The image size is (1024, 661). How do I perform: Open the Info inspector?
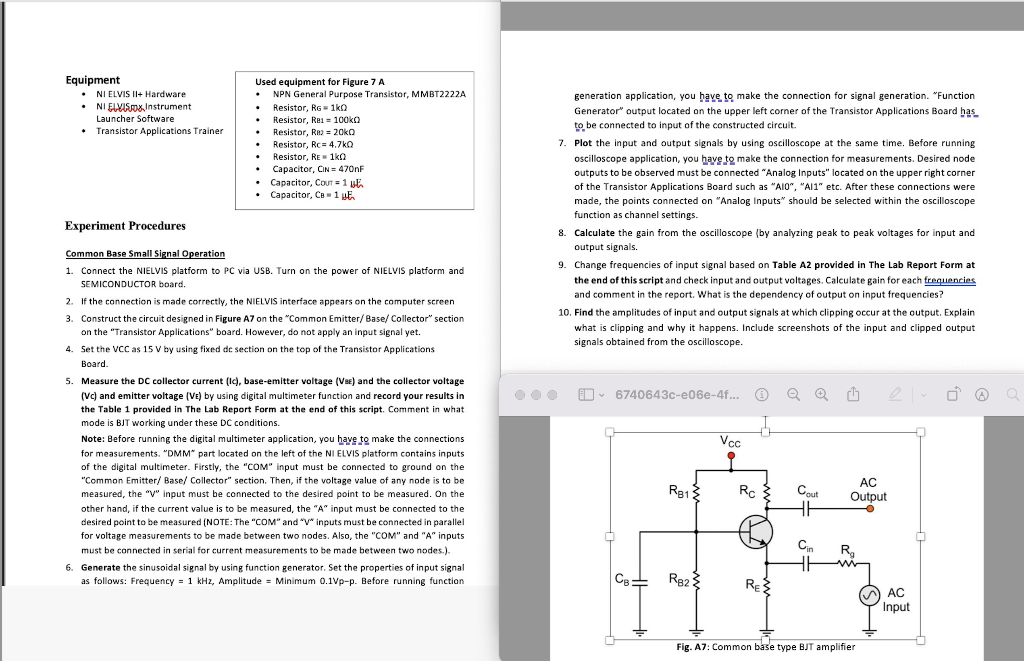(761, 395)
